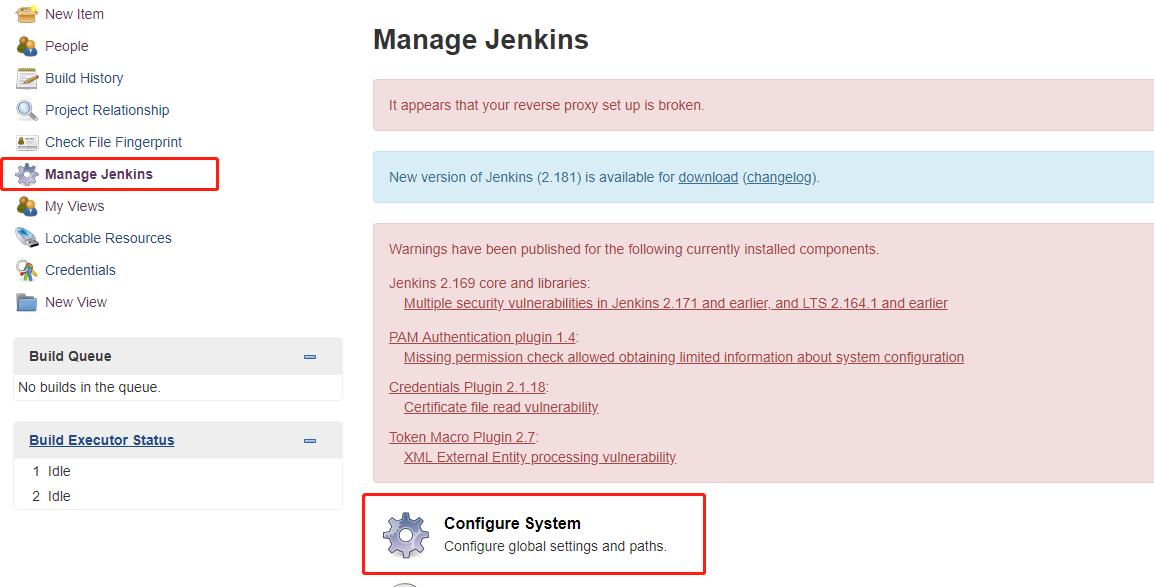1154x587 pixels.
Task: Open Certificate file read vulnerability link
Action: (501, 407)
